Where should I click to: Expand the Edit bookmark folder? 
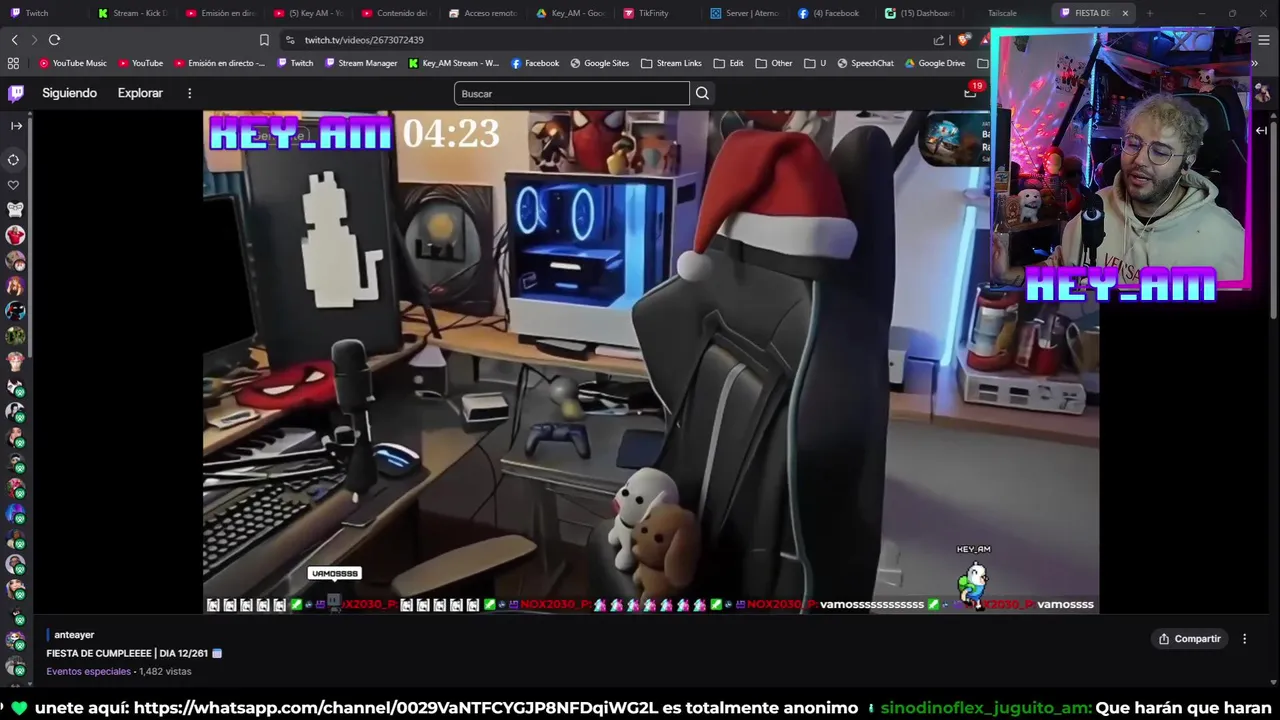728,63
